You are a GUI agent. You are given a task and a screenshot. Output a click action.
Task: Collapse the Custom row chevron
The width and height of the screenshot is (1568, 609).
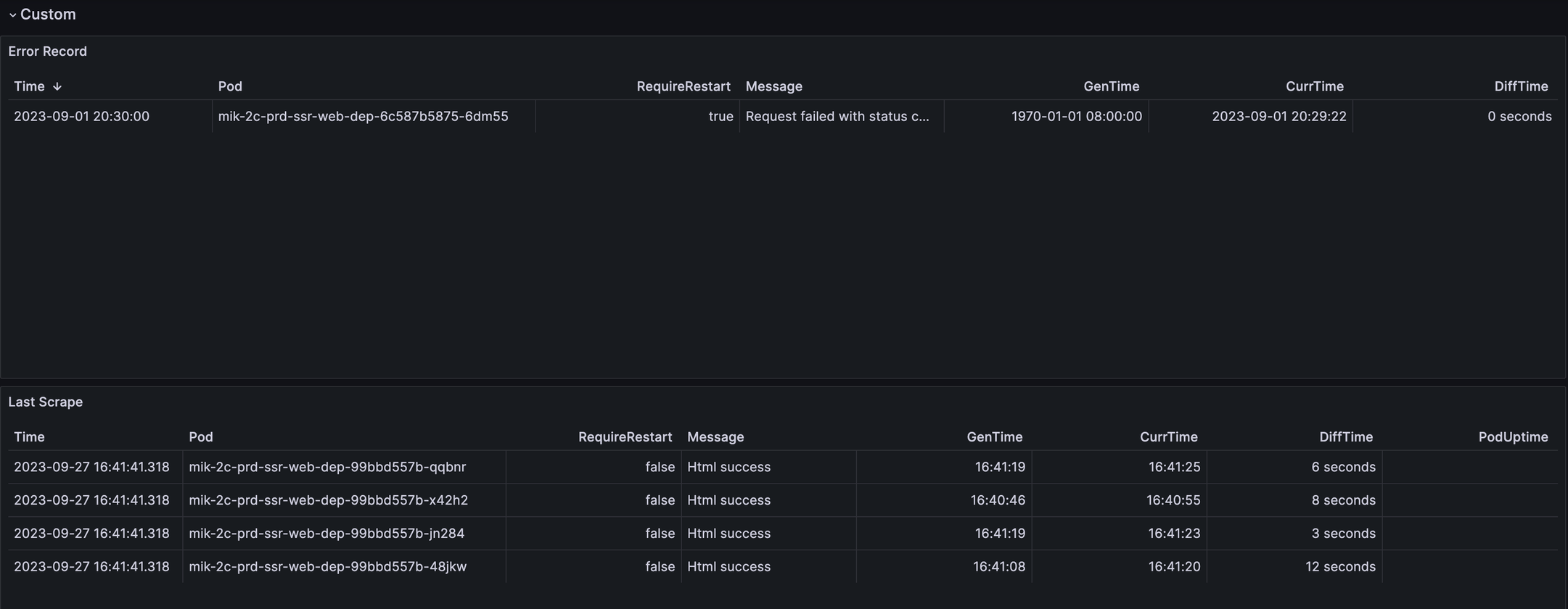(x=12, y=15)
